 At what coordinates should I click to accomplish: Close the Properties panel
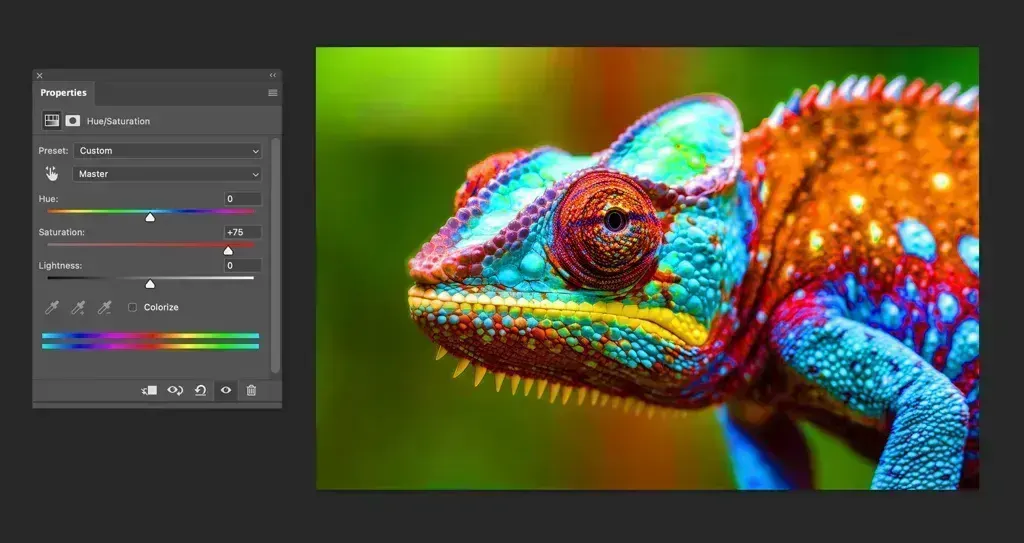click(39, 76)
